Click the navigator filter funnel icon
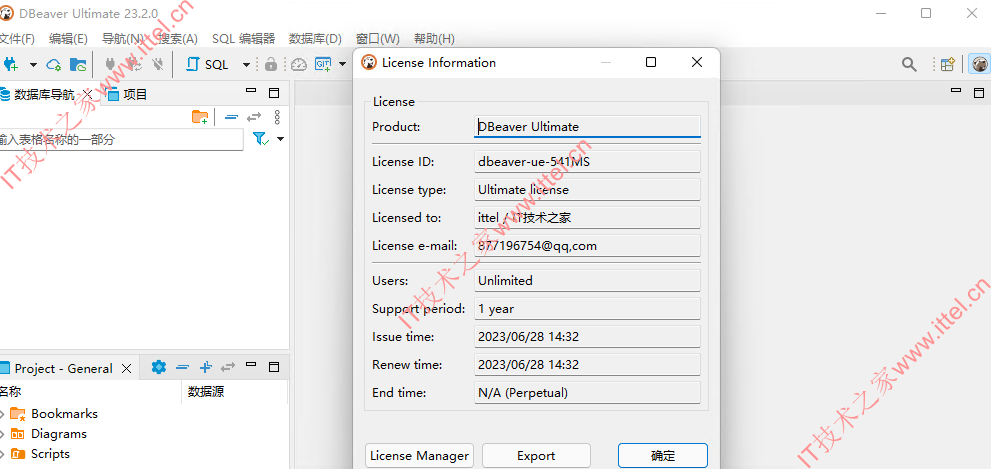Viewport: 991px width, 469px height. pyautogui.click(x=261, y=139)
